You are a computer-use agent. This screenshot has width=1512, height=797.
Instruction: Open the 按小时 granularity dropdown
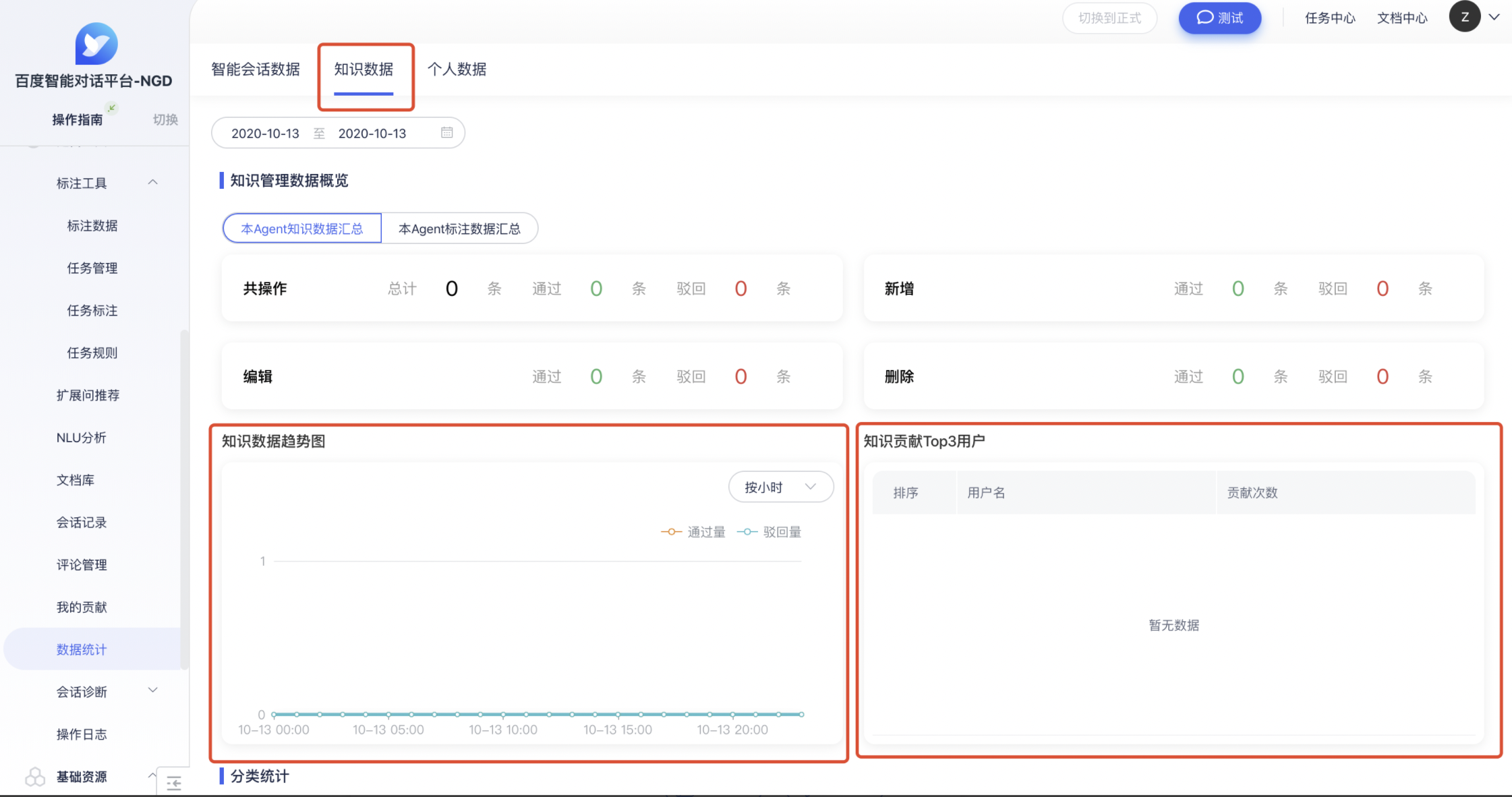[x=781, y=487]
